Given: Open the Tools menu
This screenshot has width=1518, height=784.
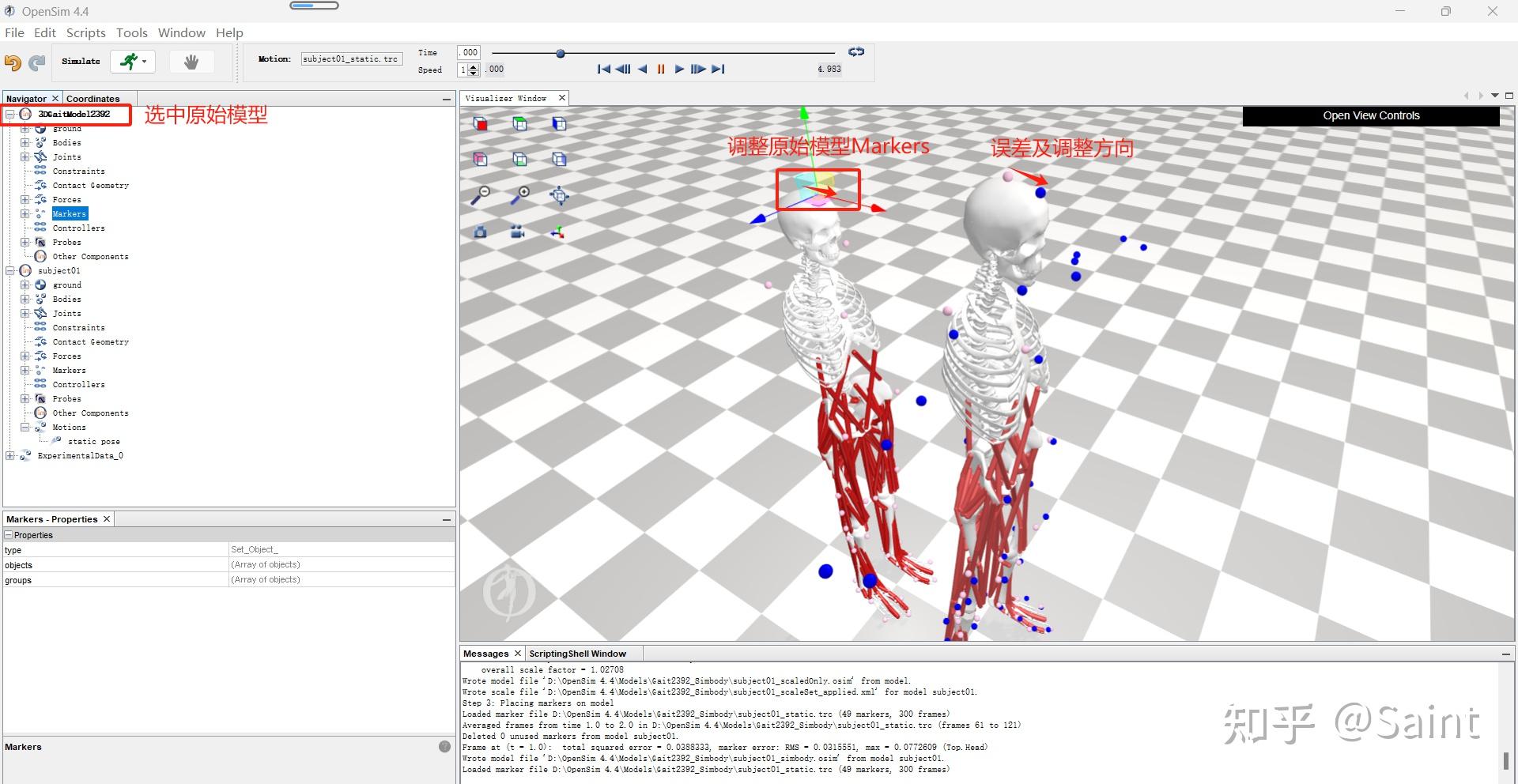Looking at the screenshot, I should pyautogui.click(x=132, y=32).
